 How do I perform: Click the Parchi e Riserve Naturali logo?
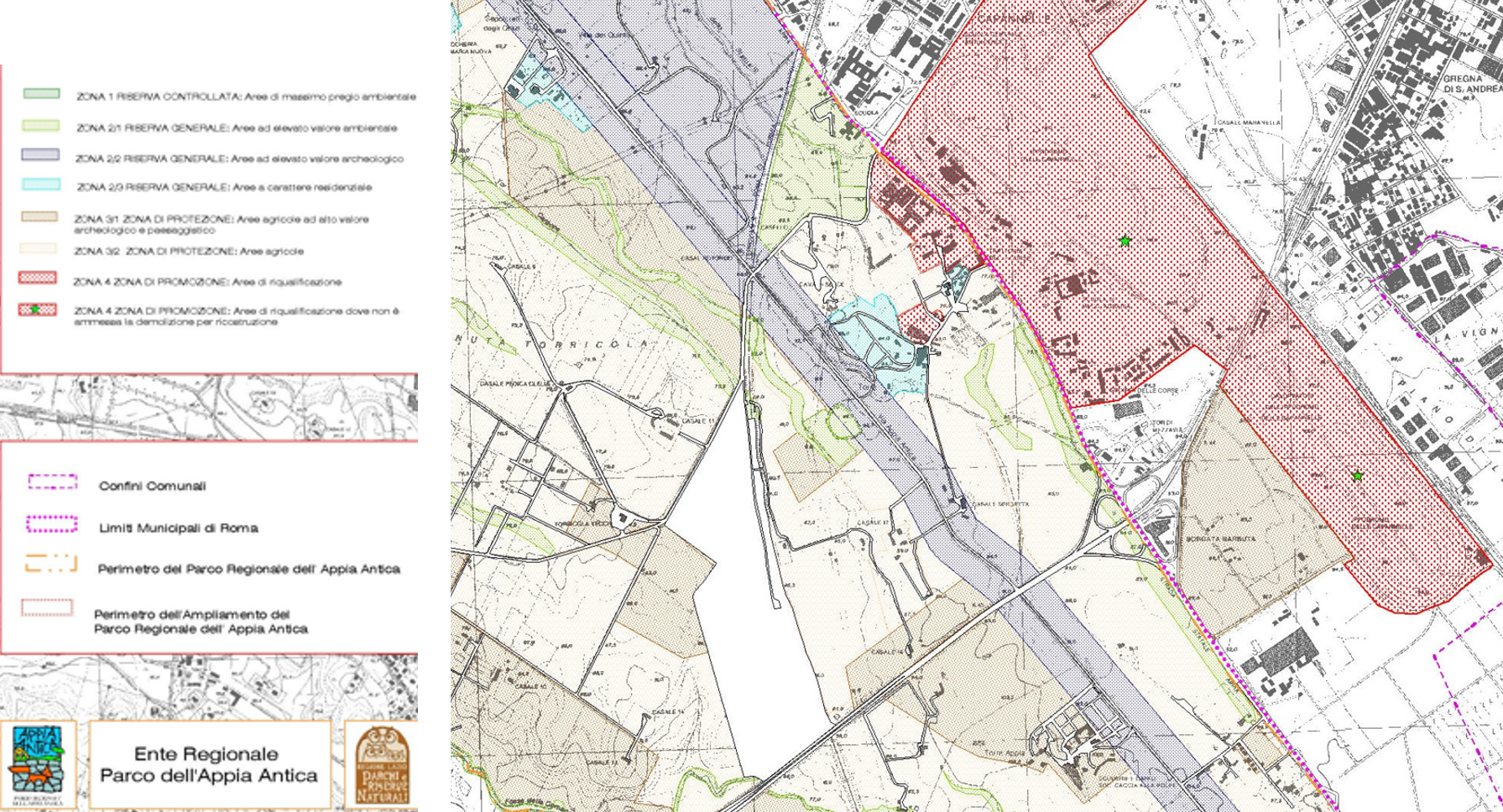pyautogui.click(x=382, y=765)
